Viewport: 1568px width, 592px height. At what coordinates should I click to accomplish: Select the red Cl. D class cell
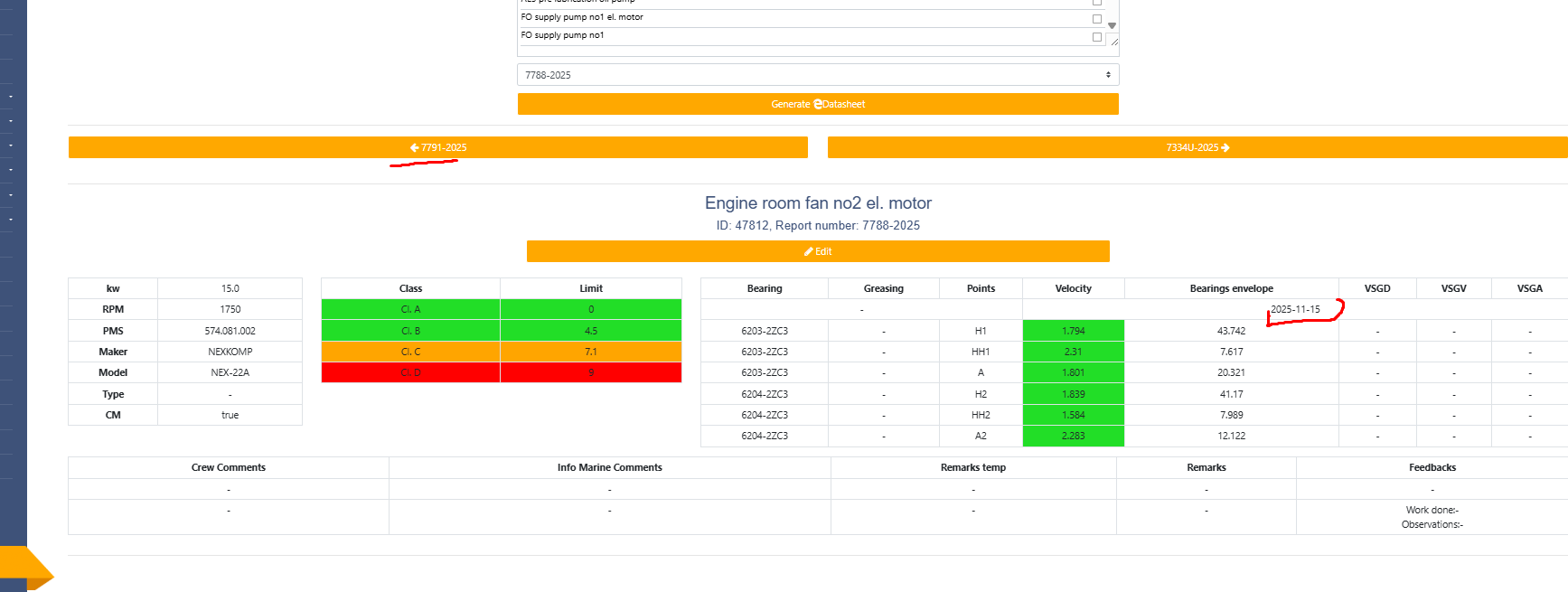point(410,372)
